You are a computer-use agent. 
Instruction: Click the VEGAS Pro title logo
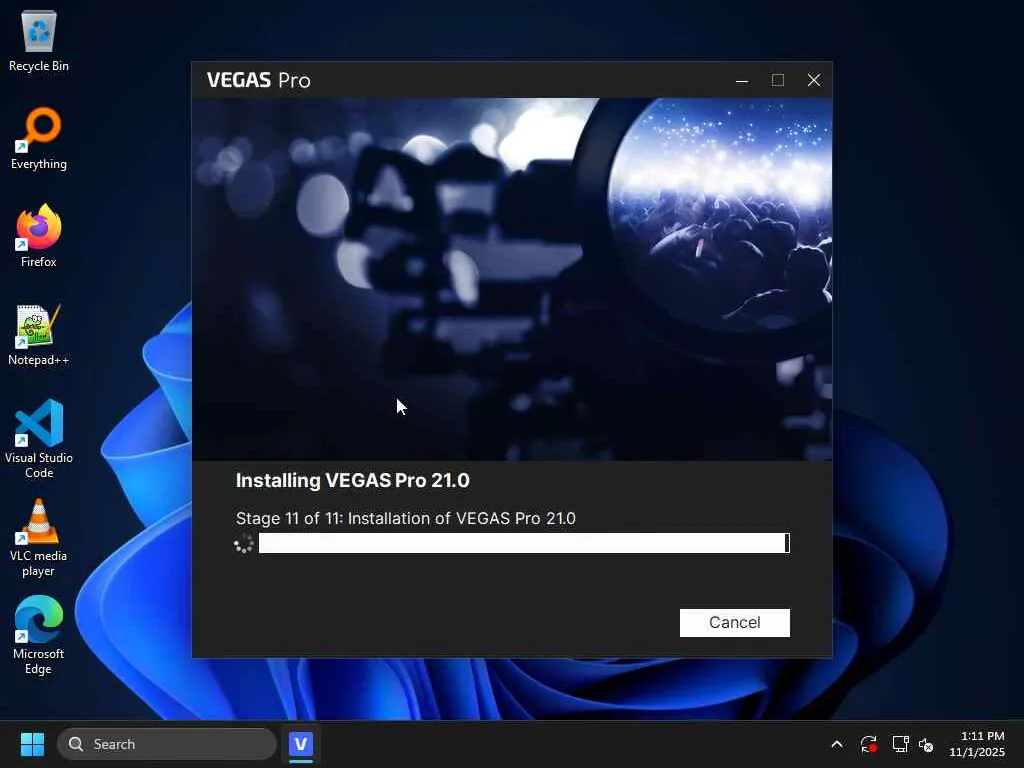(x=259, y=80)
